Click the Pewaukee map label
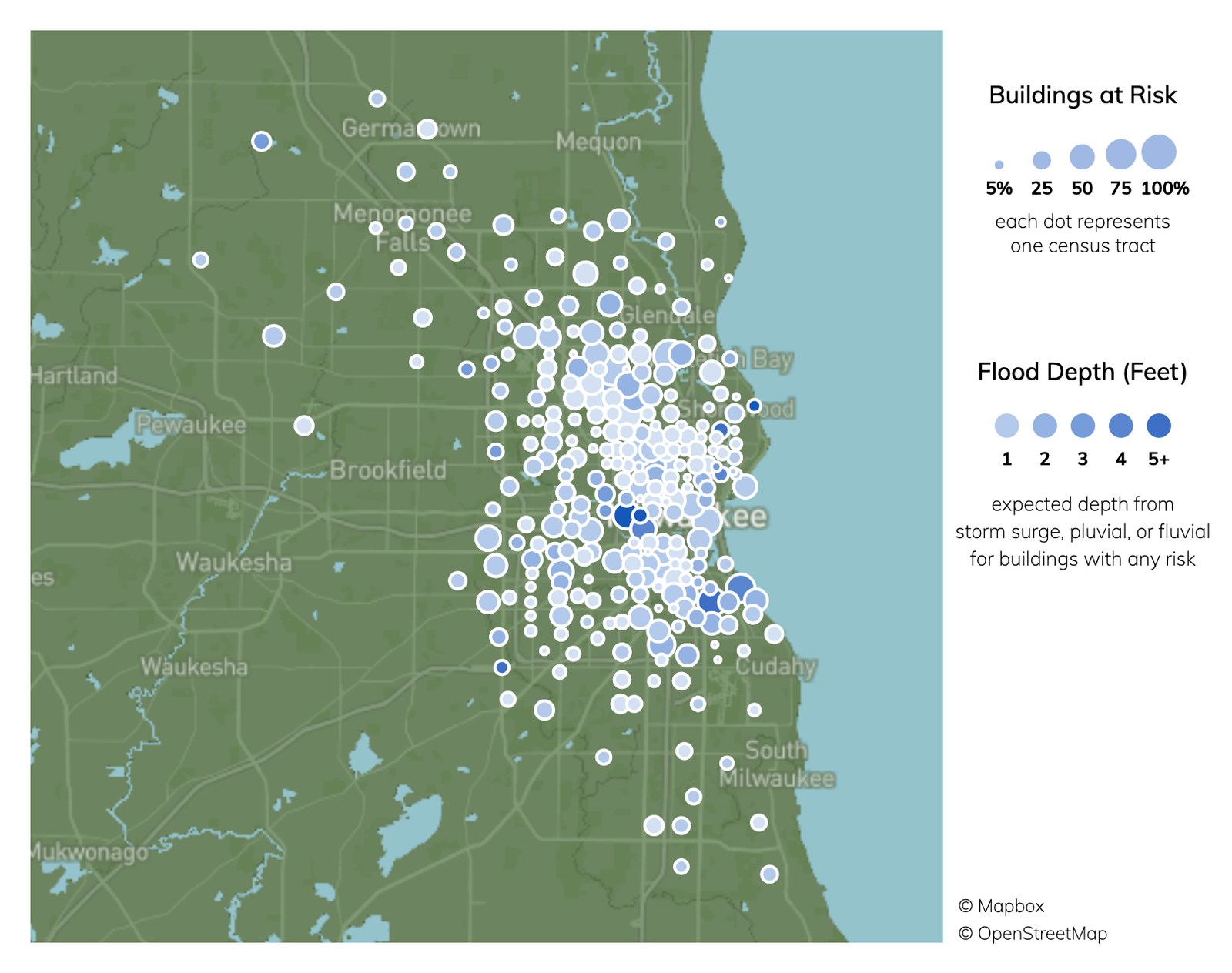 (x=191, y=425)
